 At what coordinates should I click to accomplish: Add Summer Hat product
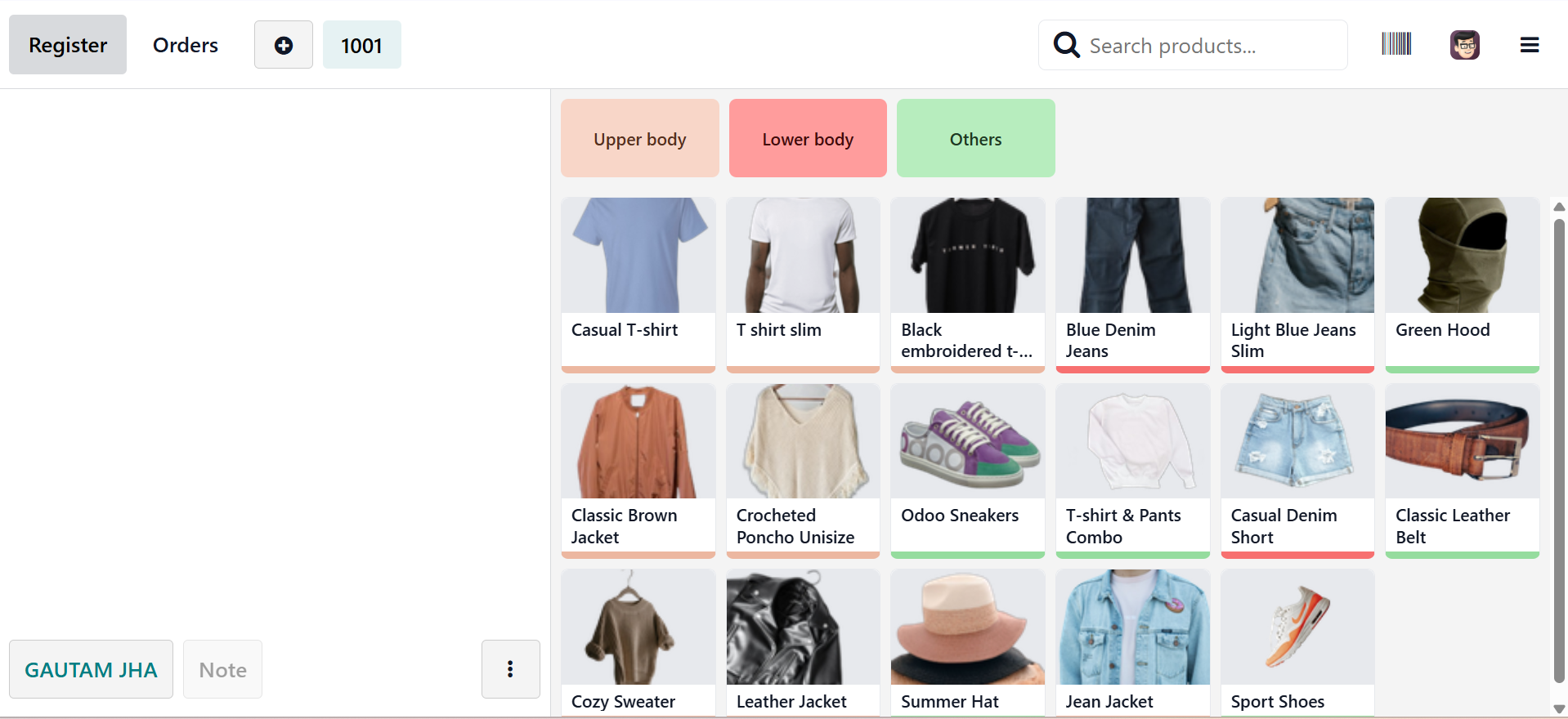click(x=968, y=644)
